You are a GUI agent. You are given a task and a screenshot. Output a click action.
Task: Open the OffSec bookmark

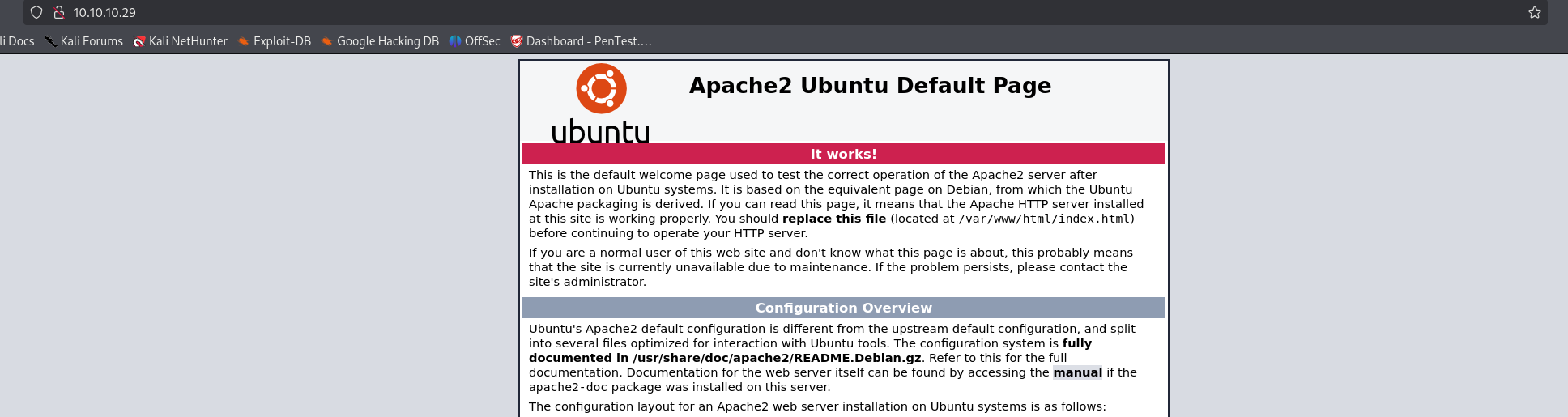tap(475, 41)
